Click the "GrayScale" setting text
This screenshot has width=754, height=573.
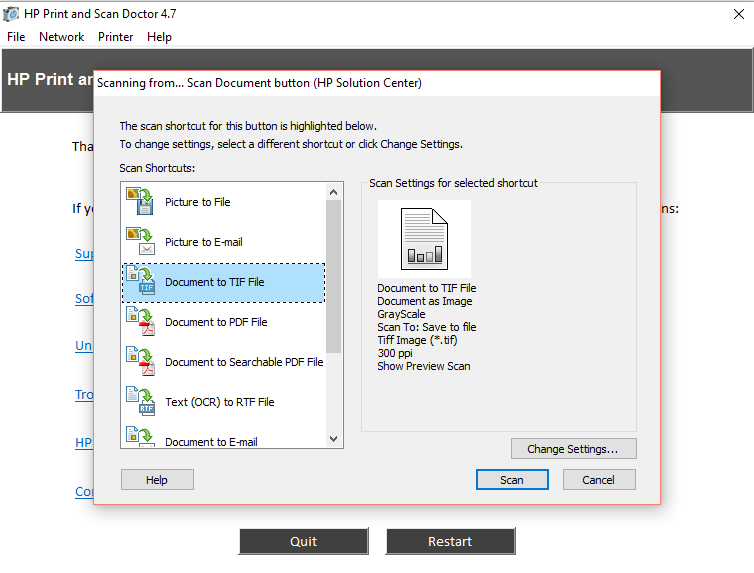tap(401, 314)
